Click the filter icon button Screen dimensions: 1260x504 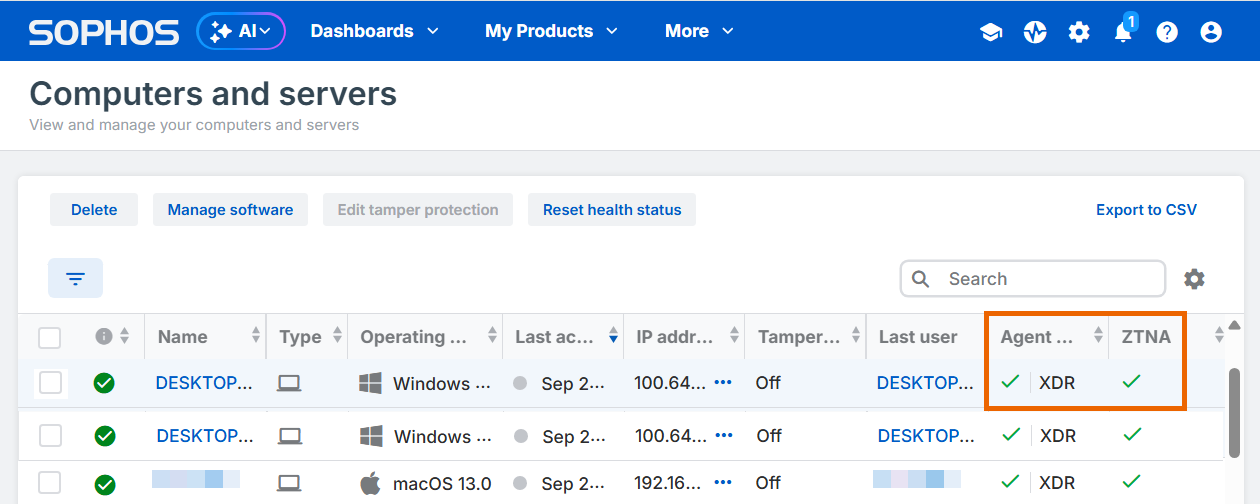pos(75,278)
